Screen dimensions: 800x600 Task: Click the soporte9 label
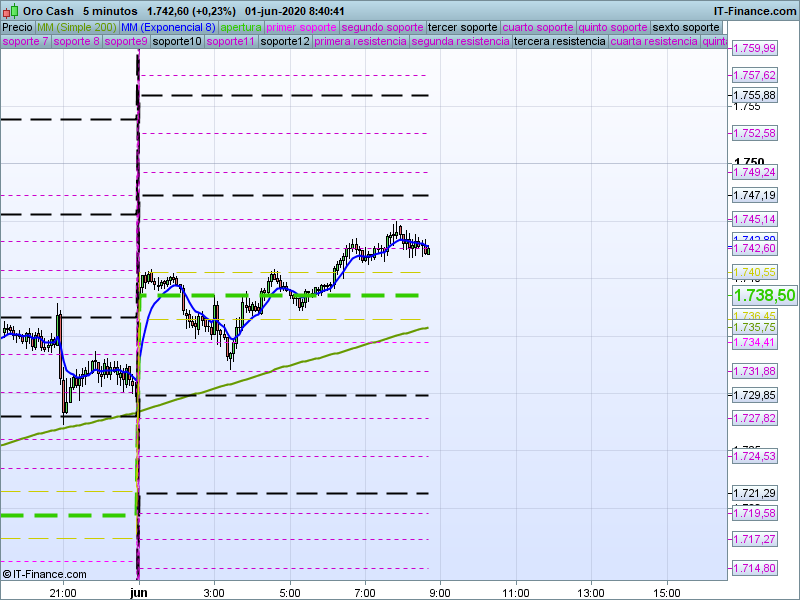(x=126, y=41)
